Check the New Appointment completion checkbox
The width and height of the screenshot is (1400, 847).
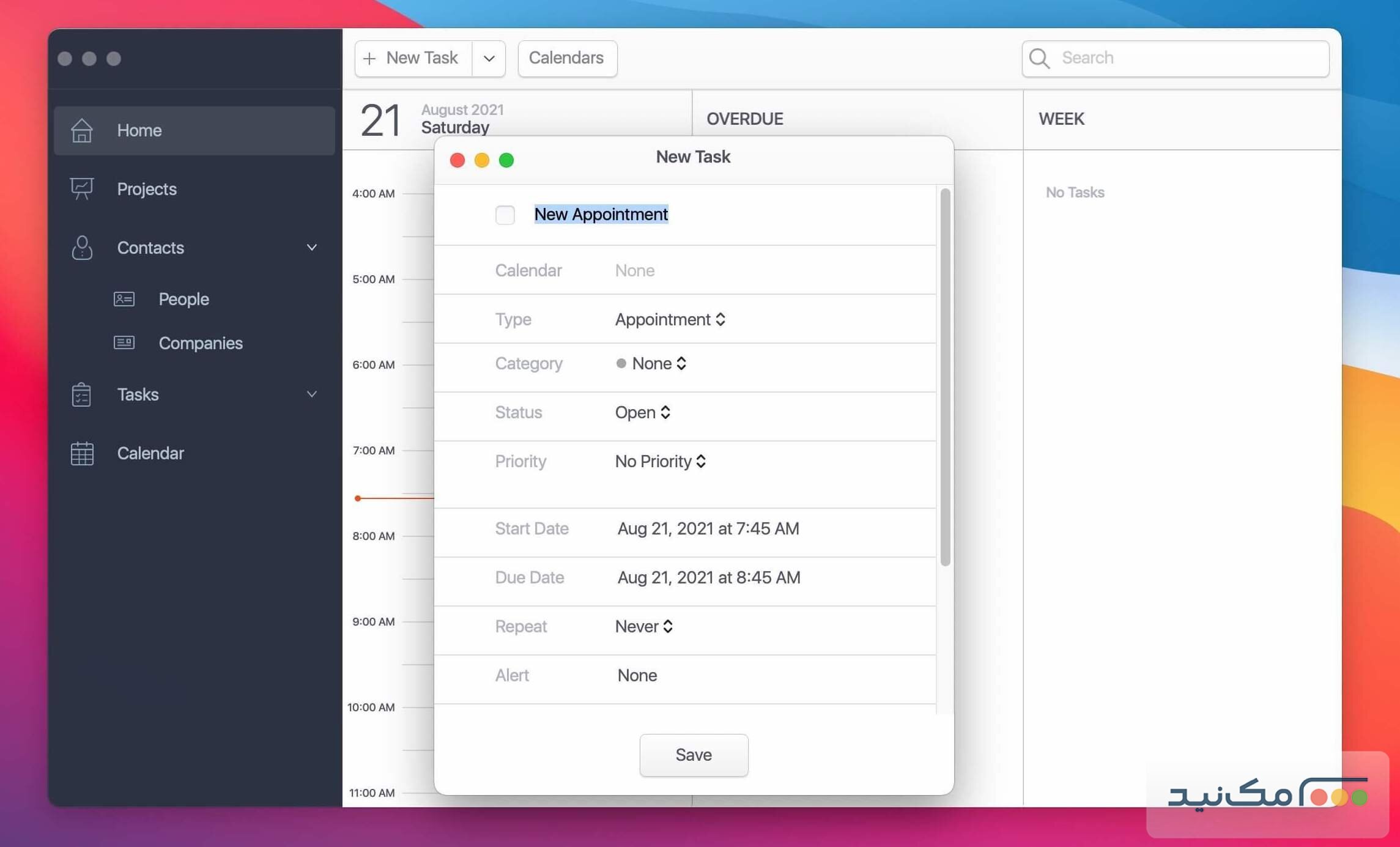coord(505,215)
